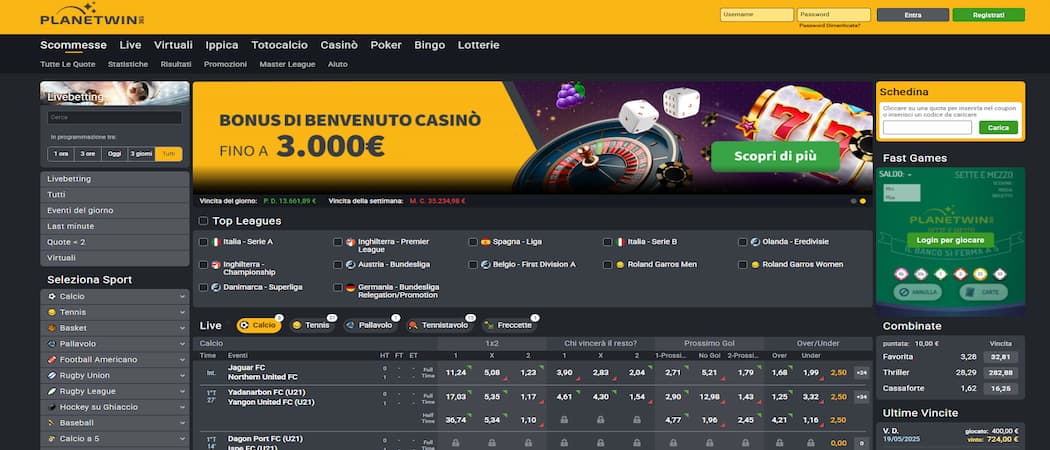Expand the Baseball sport chevron
Viewport: 1050px width, 450px height.
point(182,423)
